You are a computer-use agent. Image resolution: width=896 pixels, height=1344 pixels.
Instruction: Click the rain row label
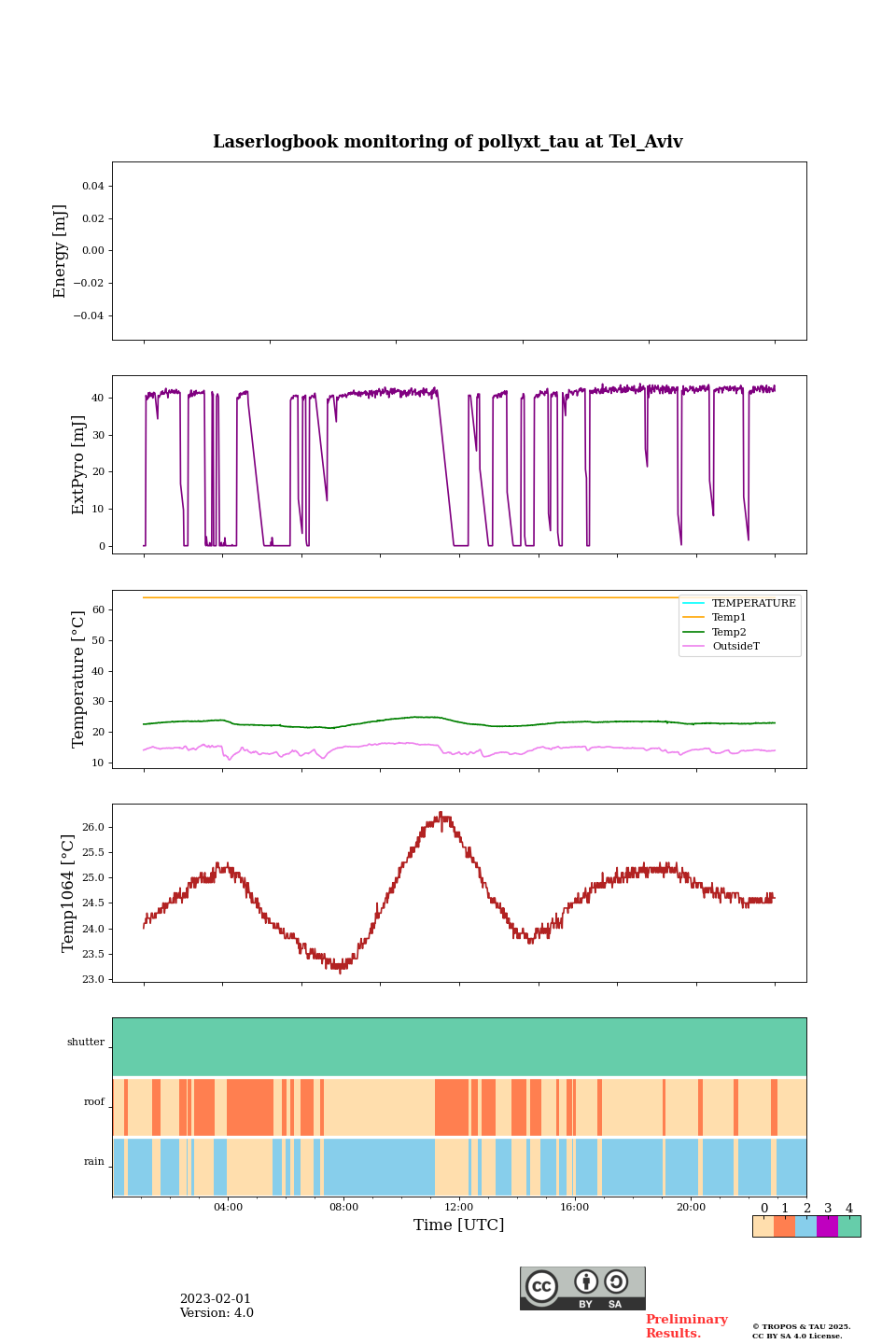(x=94, y=1161)
